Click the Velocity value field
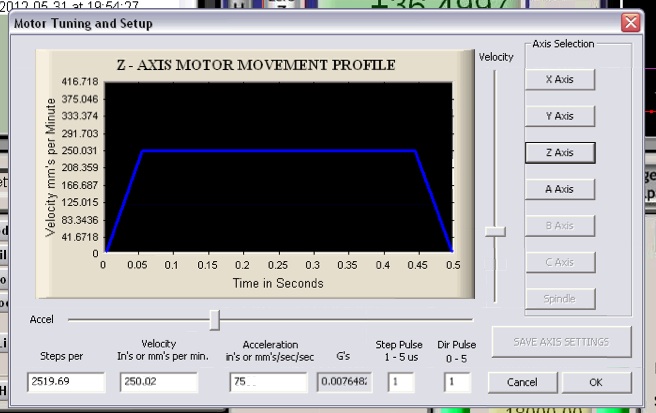 159,382
